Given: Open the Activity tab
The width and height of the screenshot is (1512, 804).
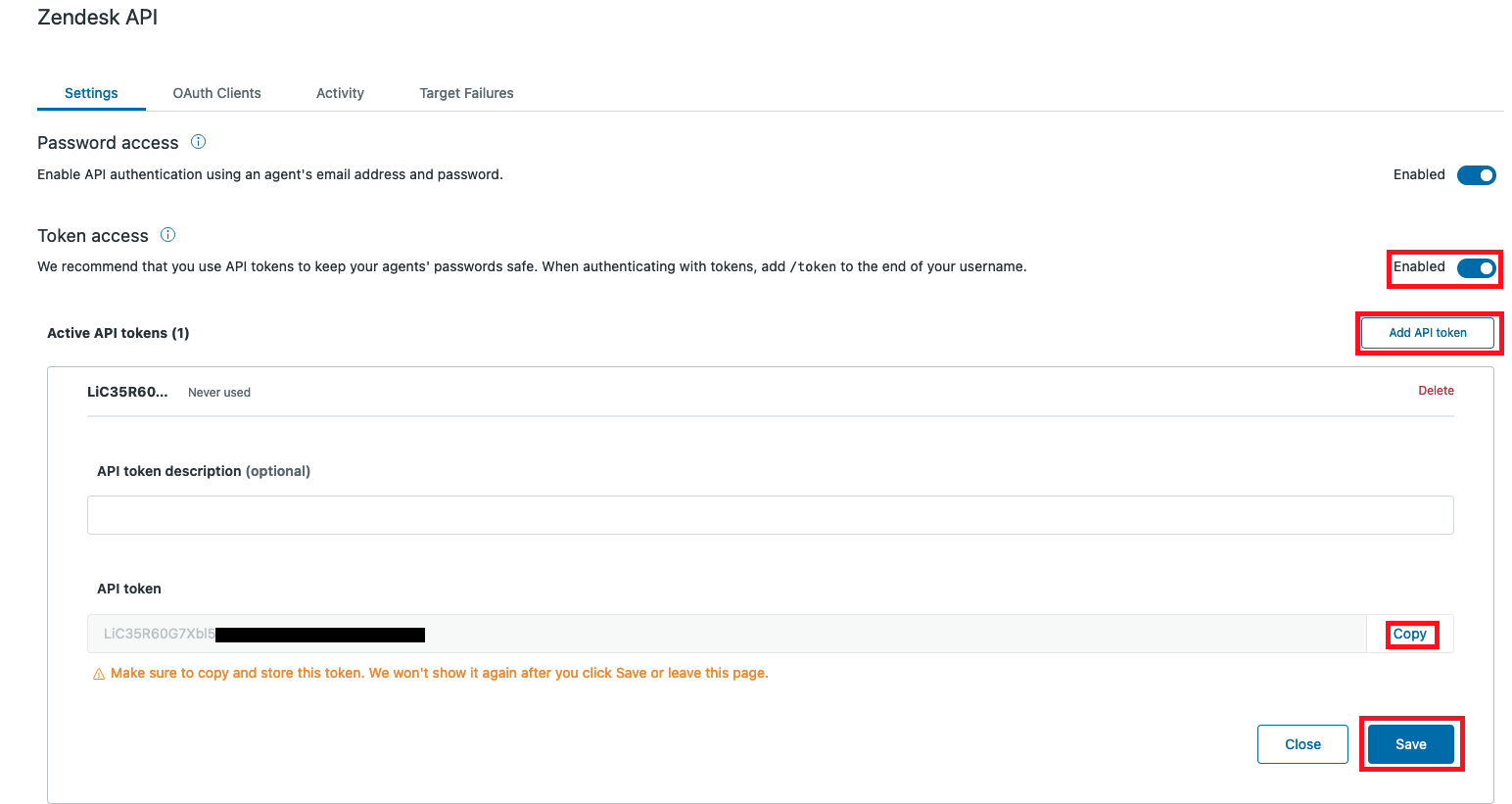Looking at the screenshot, I should (x=340, y=93).
